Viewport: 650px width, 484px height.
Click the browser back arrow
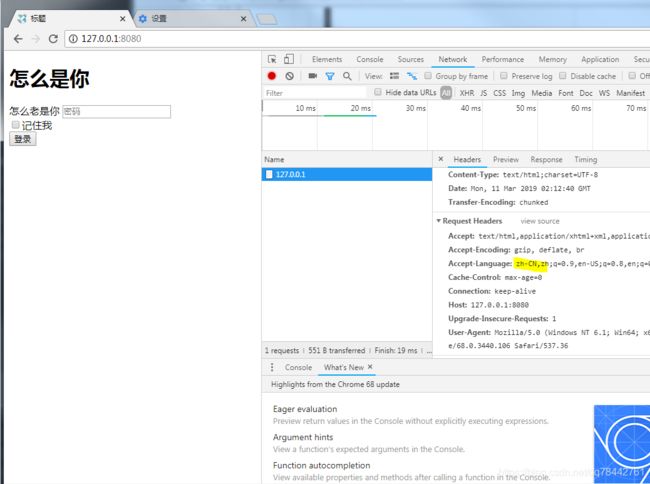[x=18, y=39]
